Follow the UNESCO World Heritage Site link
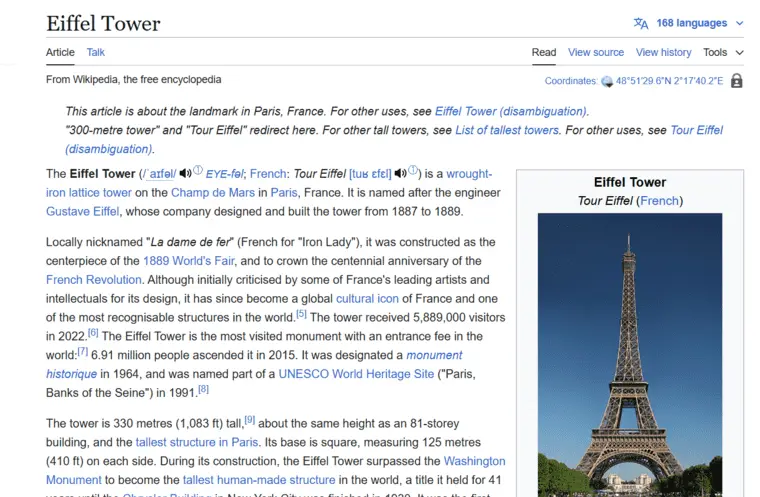Viewport: 760px width, 497px height. click(356, 374)
